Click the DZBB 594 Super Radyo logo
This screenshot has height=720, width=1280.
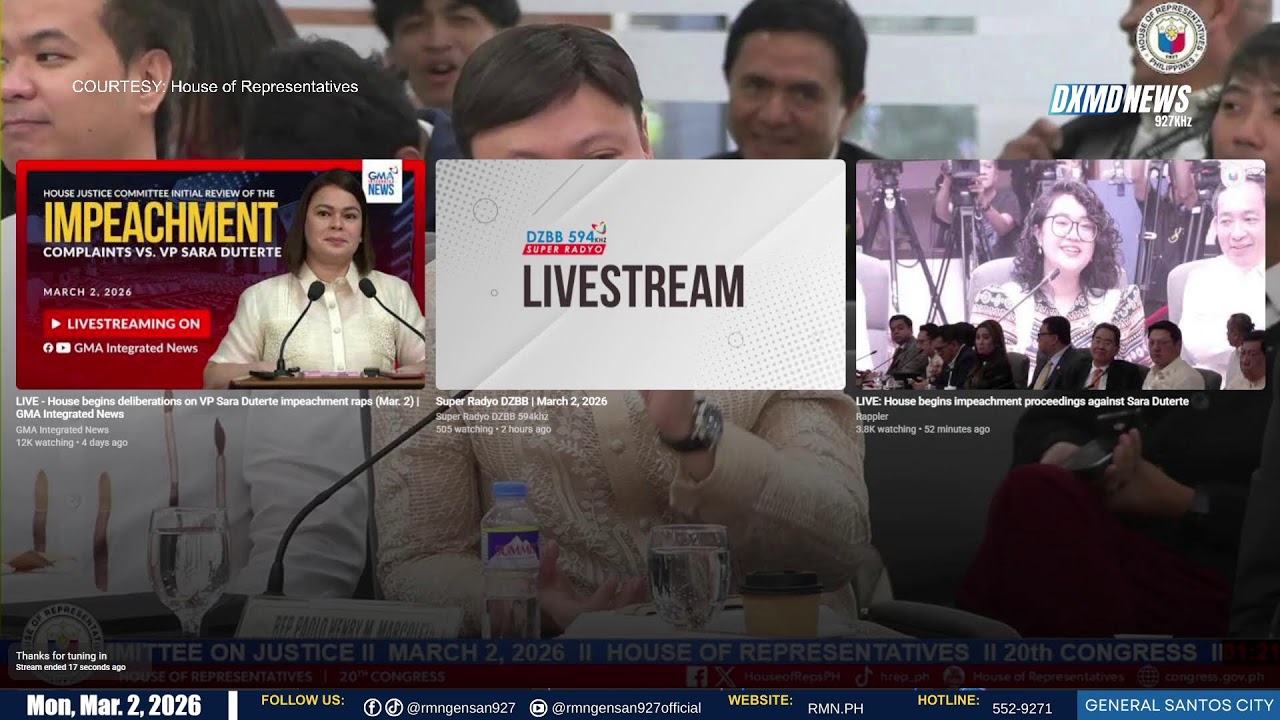pyautogui.click(x=566, y=239)
